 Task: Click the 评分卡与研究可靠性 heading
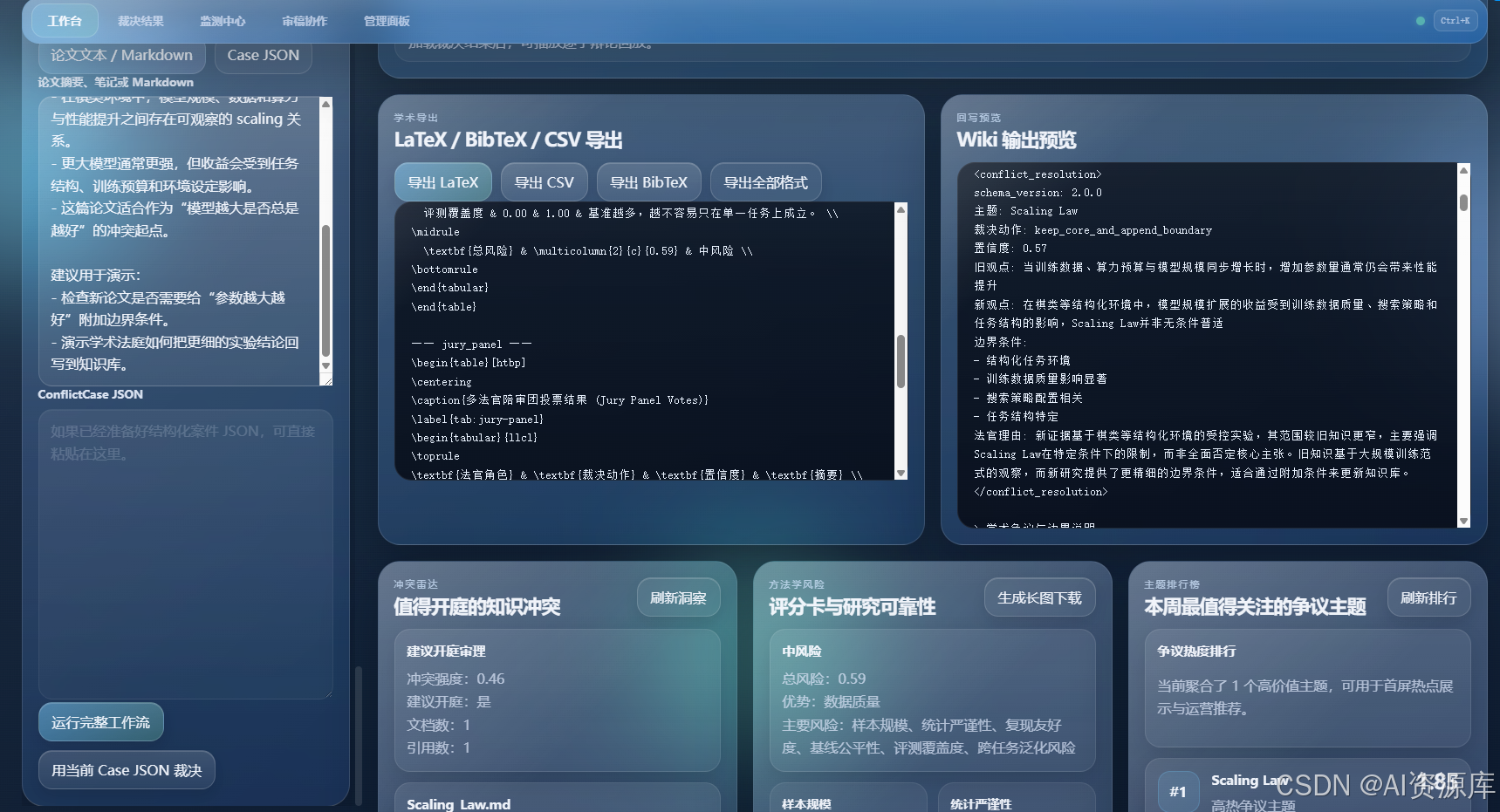(852, 607)
